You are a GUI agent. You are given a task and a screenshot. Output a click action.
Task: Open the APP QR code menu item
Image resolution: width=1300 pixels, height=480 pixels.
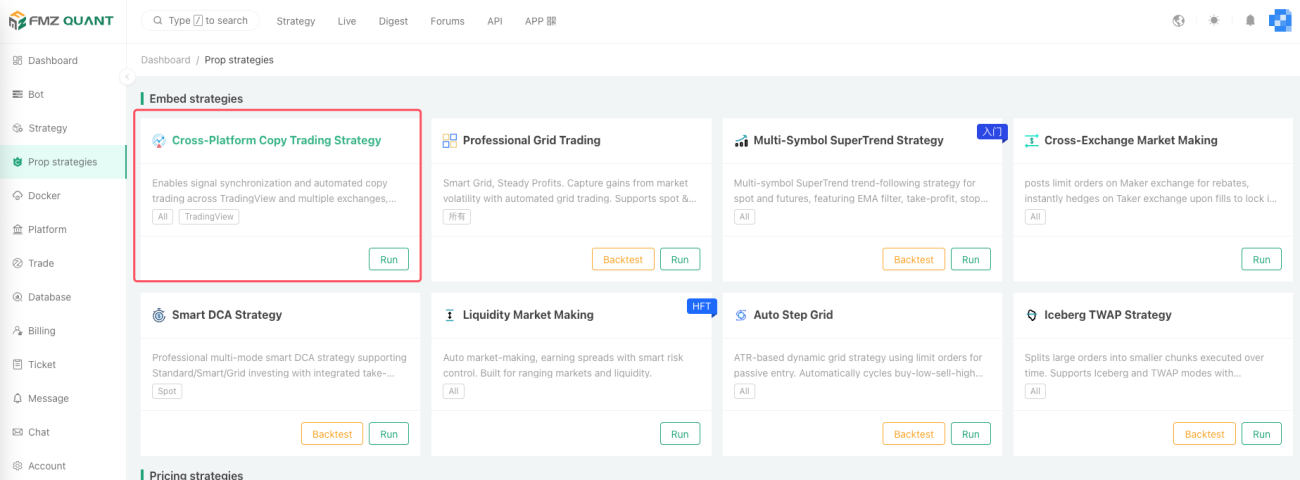(540, 21)
